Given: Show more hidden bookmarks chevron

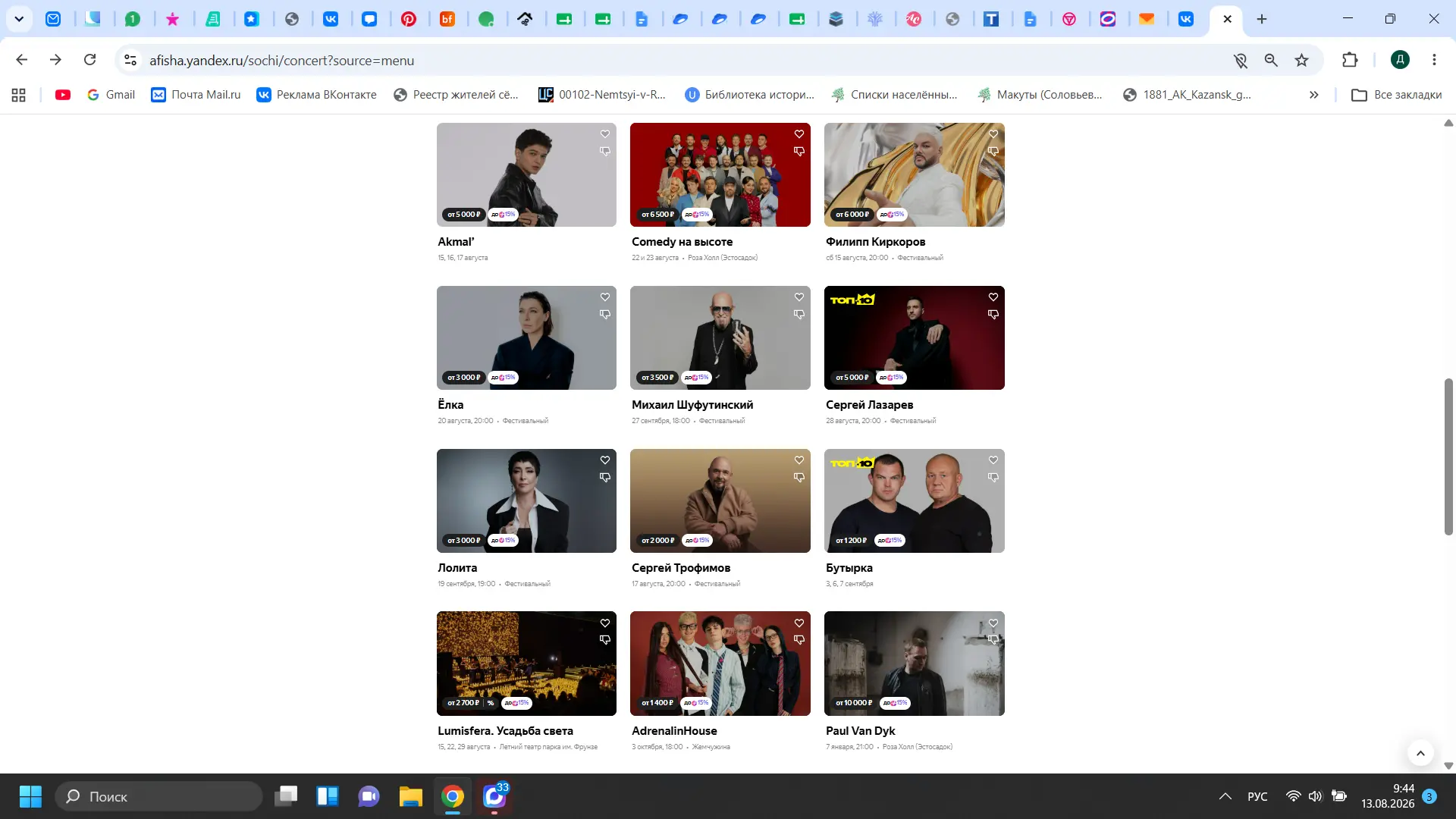Looking at the screenshot, I should coord(1314,95).
